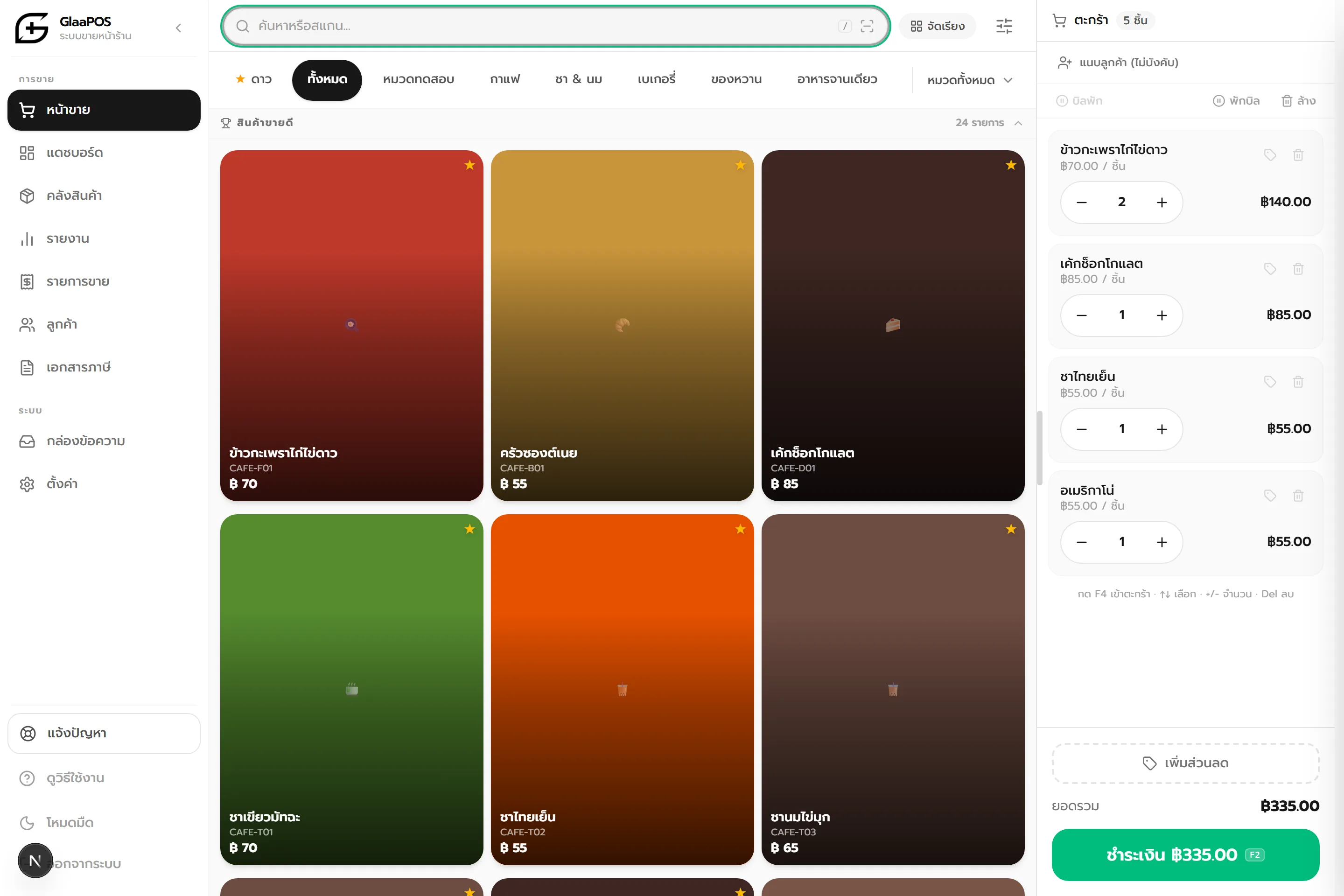Image resolution: width=1344 pixels, height=896 pixels.
Task: Open รายงาน reports page
Action: coord(104,238)
